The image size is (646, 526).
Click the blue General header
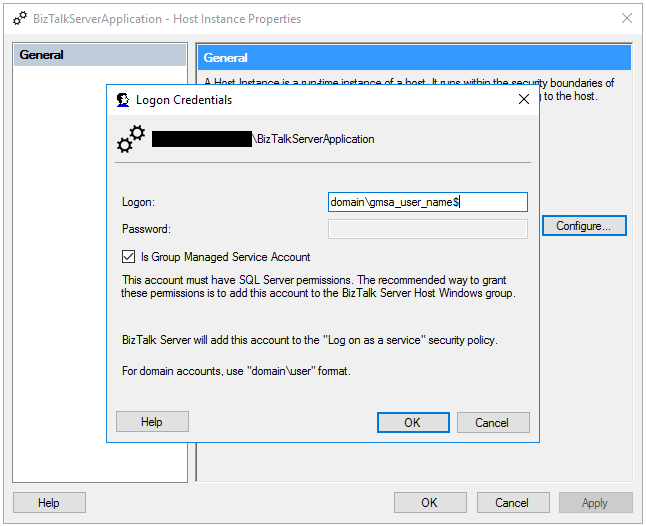[414, 58]
